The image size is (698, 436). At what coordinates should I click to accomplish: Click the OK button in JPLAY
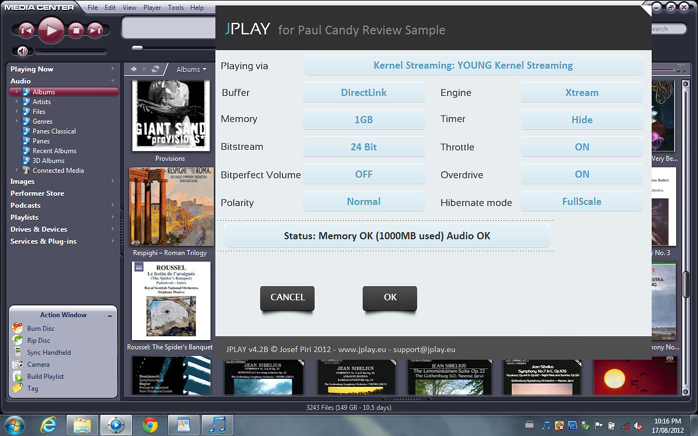click(x=390, y=297)
